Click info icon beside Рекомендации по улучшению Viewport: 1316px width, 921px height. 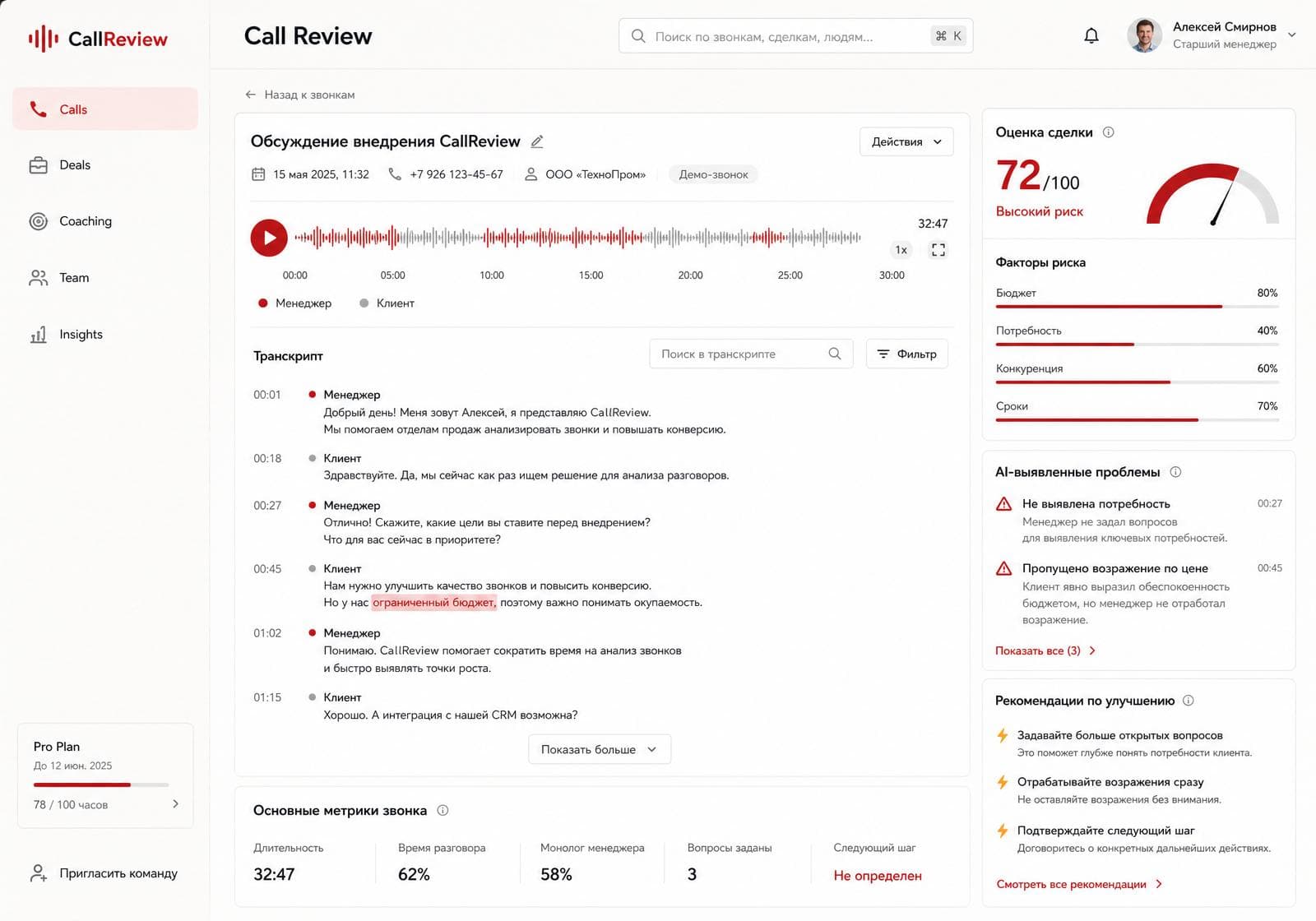(1188, 701)
